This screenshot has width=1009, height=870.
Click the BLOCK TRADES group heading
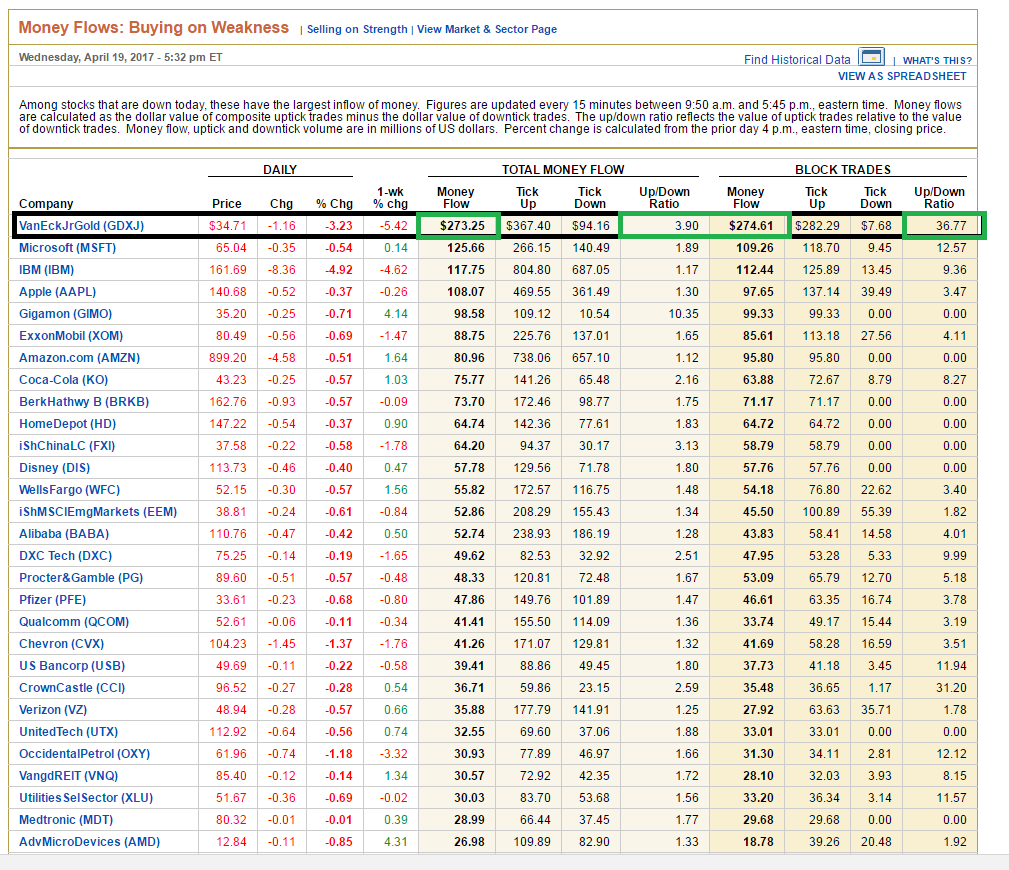coord(843,170)
